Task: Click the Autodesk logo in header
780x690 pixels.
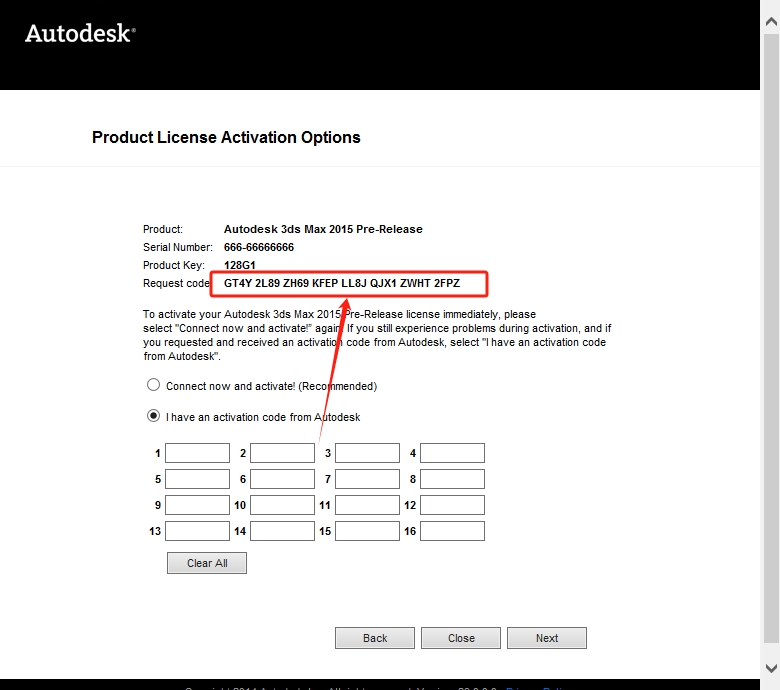Action: [79, 33]
